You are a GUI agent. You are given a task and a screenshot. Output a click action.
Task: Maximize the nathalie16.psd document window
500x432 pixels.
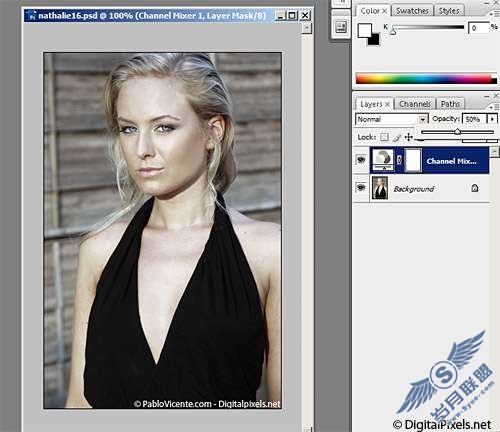point(292,15)
